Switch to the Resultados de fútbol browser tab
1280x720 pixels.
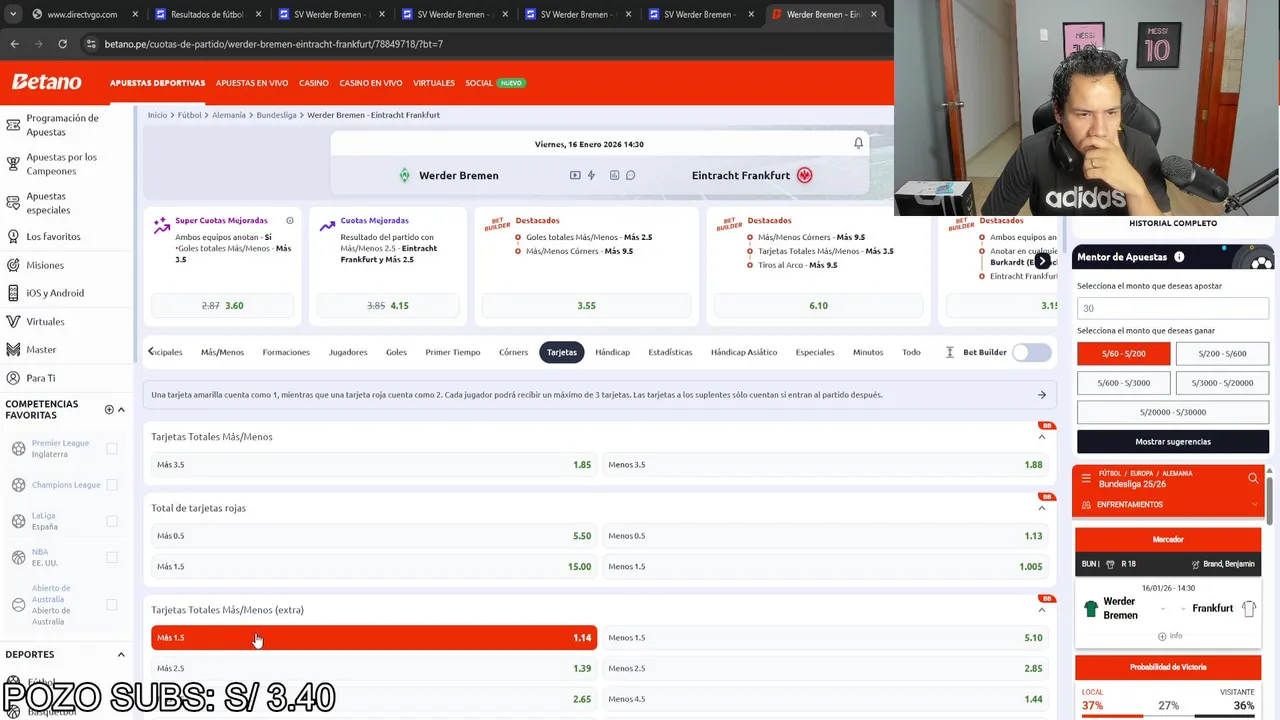[x=207, y=14]
